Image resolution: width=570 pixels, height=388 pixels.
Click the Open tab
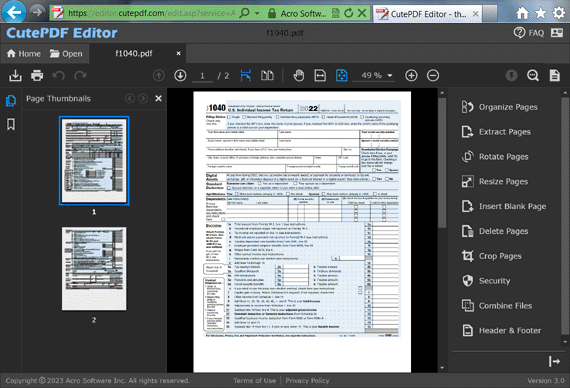click(x=66, y=54)
